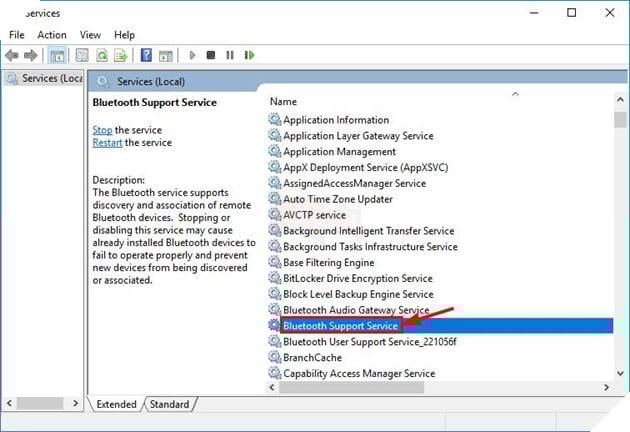Switch to the Standard tab
Viewport: 630px width, 432px height.
tap(169, 404)
